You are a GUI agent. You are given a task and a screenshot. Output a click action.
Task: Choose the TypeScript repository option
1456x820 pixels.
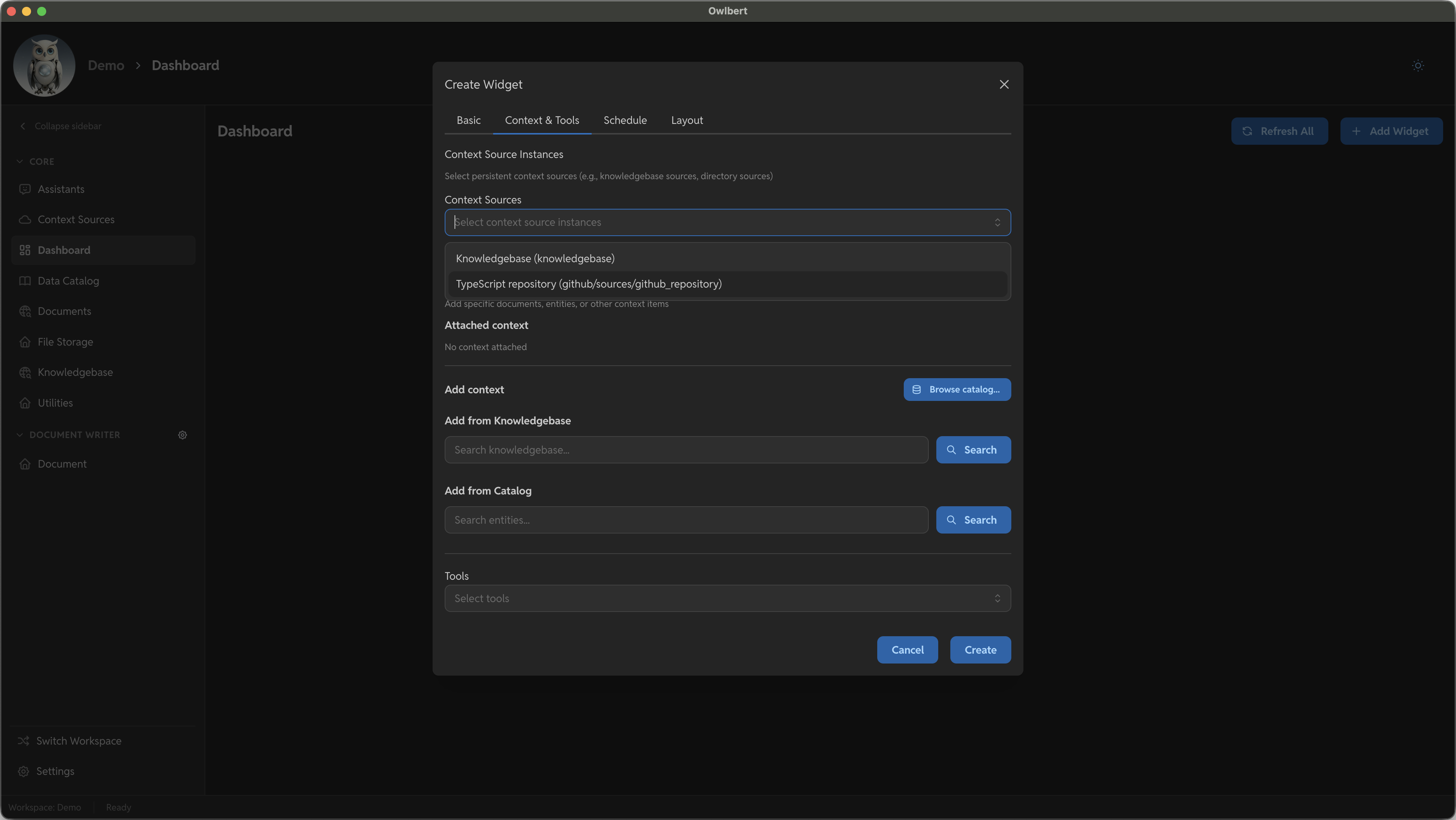(x=588, y=284)
